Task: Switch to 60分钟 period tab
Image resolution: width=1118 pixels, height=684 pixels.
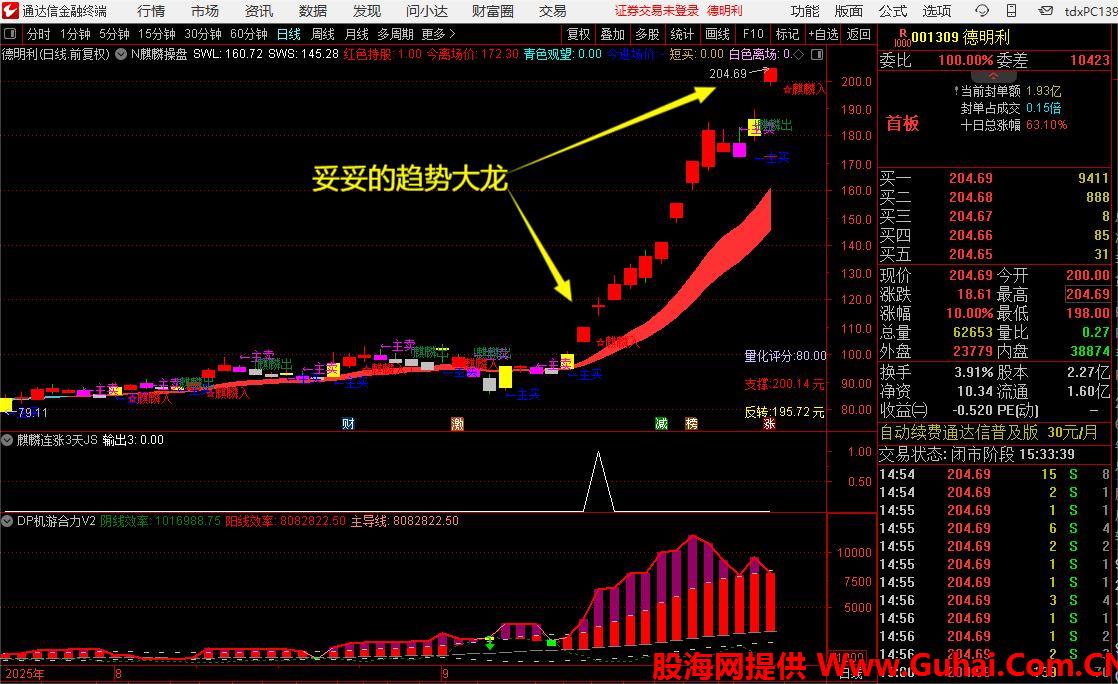Action: [249, 34]
